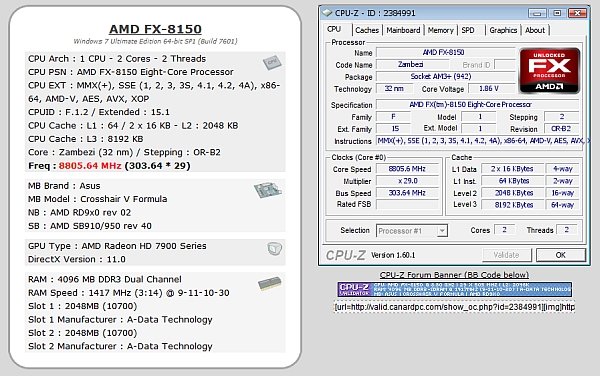Minimize the CPU-Z window
The height and width of the screenshot is (376, 600).
(x=537, y=13)
